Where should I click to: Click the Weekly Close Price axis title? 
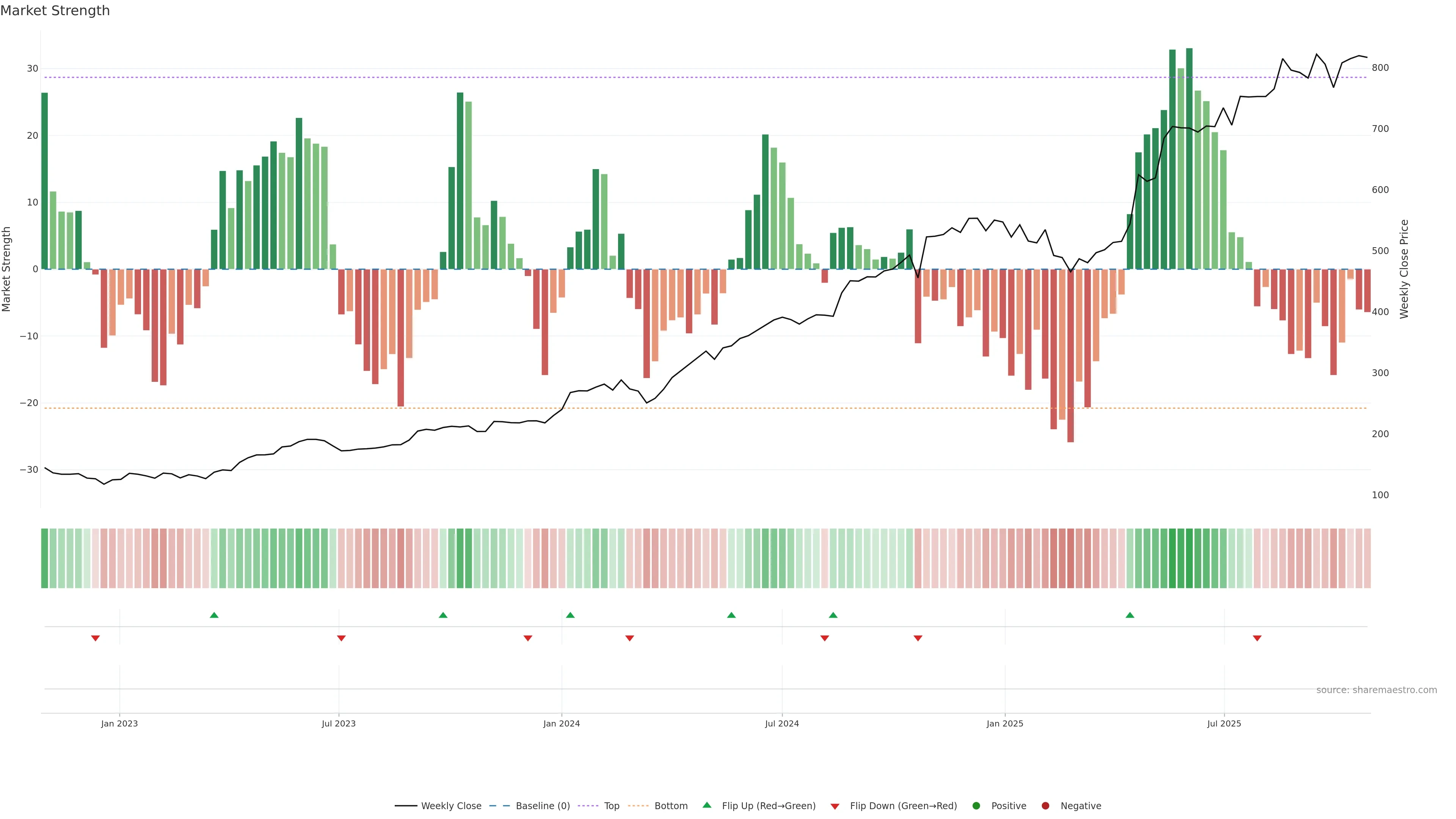(1404, 269)
